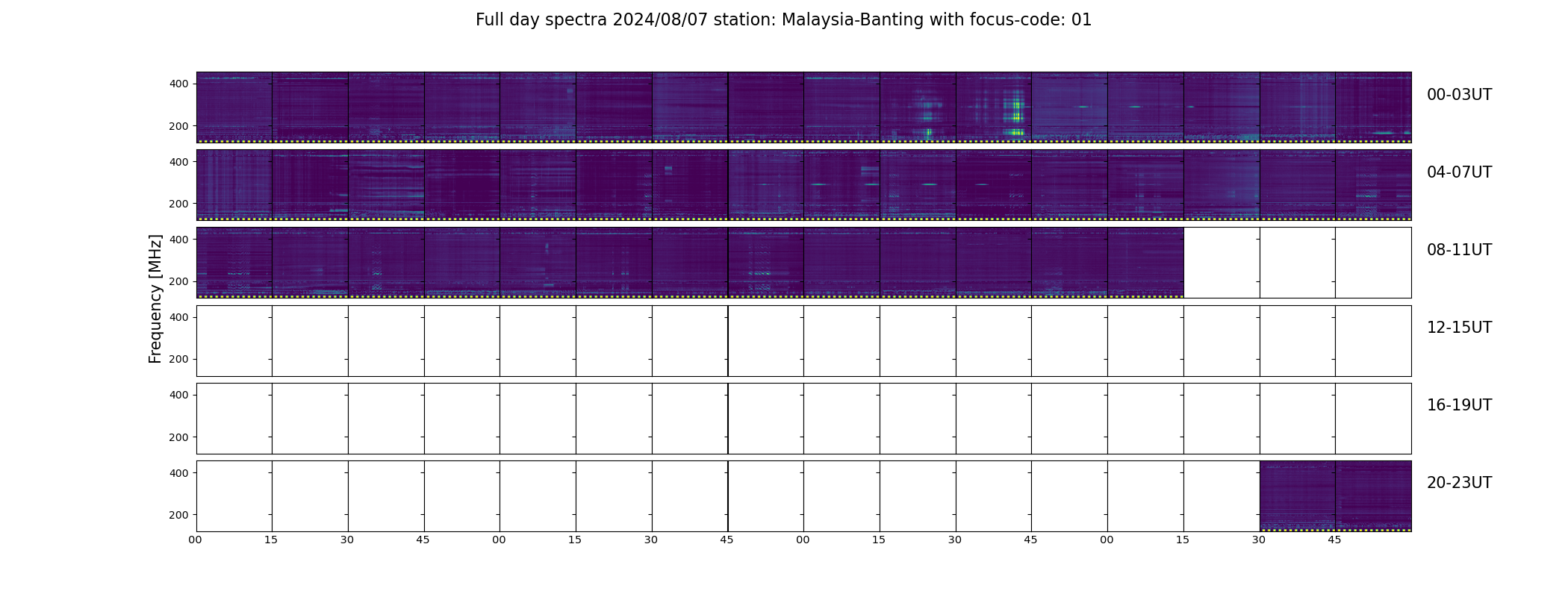Open the 23:30–23:45 spectrogram in 20-23UT row
The height and width of the screenshot is (597, 1568).
point(1298,496)
